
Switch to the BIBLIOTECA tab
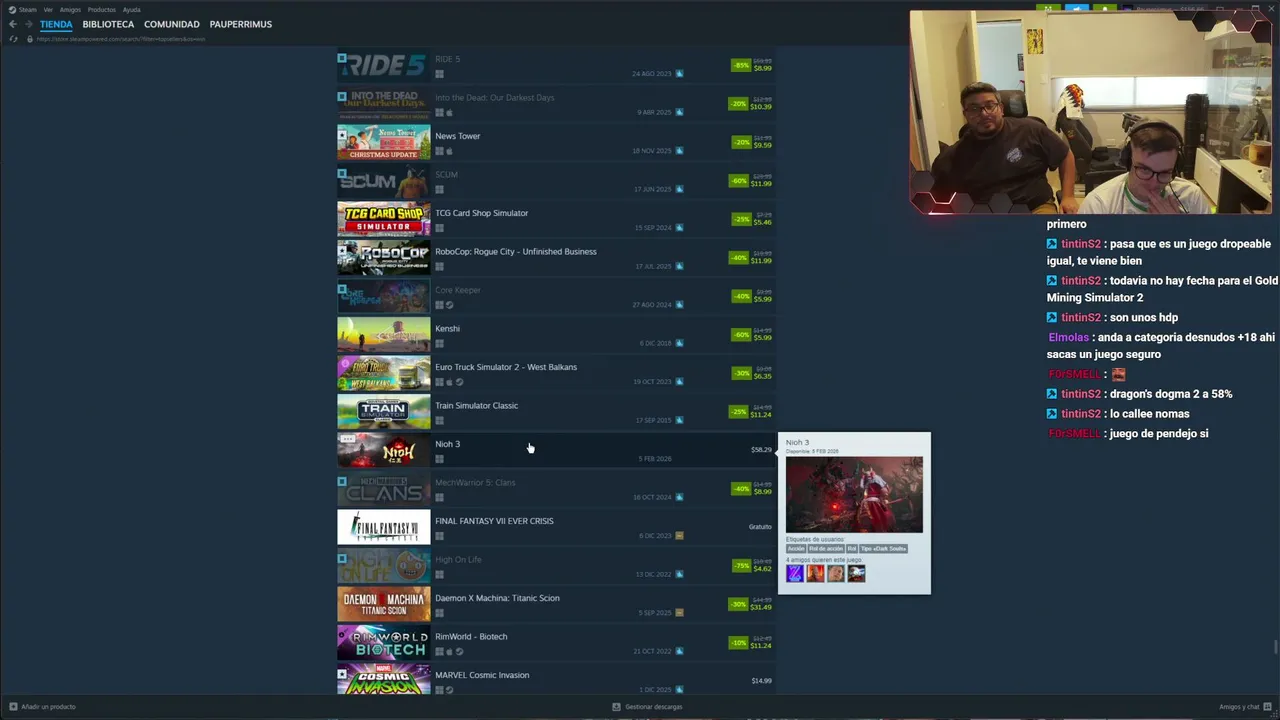pos(108,24)
